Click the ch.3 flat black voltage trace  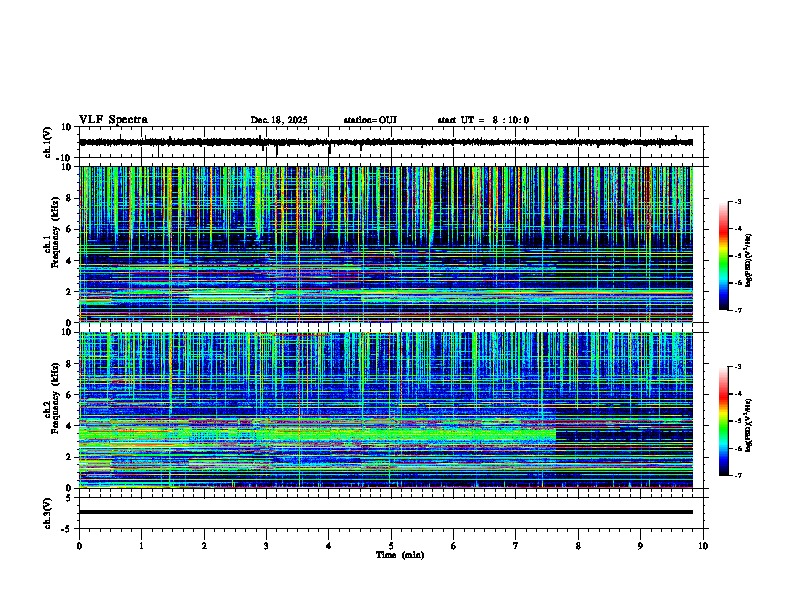tap(386, 512)
